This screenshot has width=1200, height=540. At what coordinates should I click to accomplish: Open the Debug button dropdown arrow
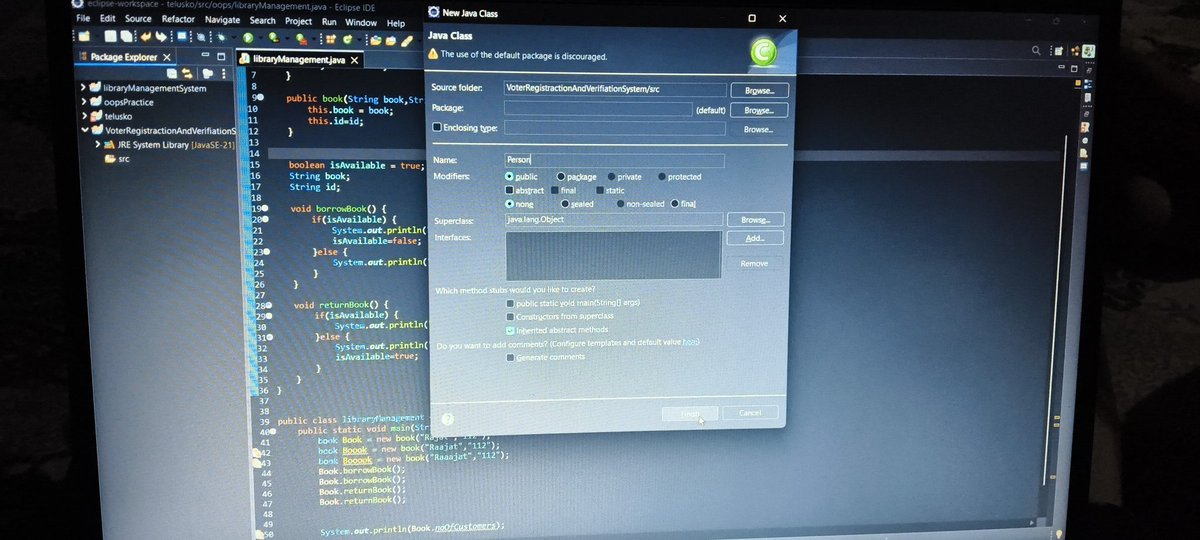coord(234,38)
